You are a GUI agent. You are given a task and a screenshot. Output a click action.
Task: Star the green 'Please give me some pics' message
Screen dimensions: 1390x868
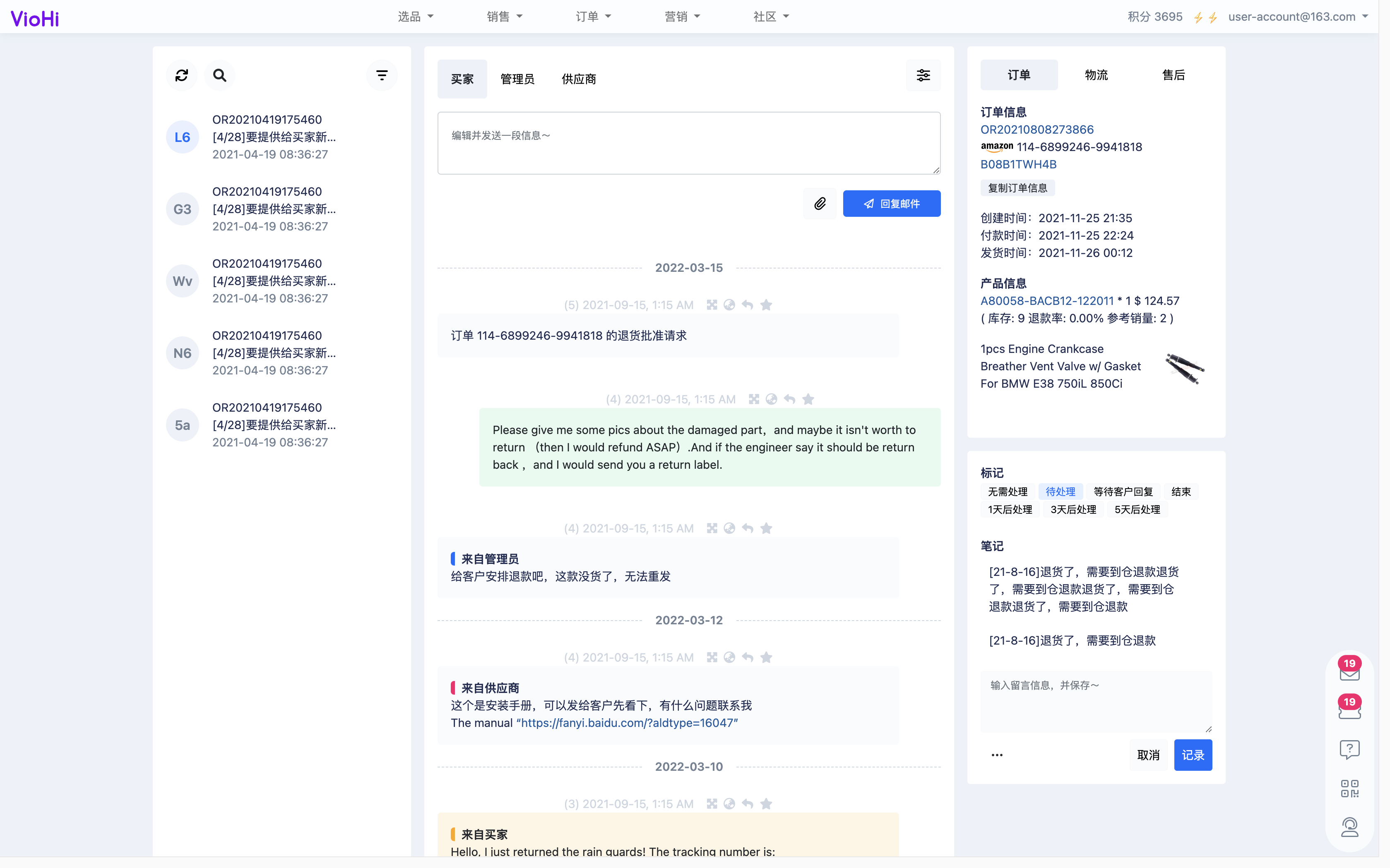click(808, 399)
